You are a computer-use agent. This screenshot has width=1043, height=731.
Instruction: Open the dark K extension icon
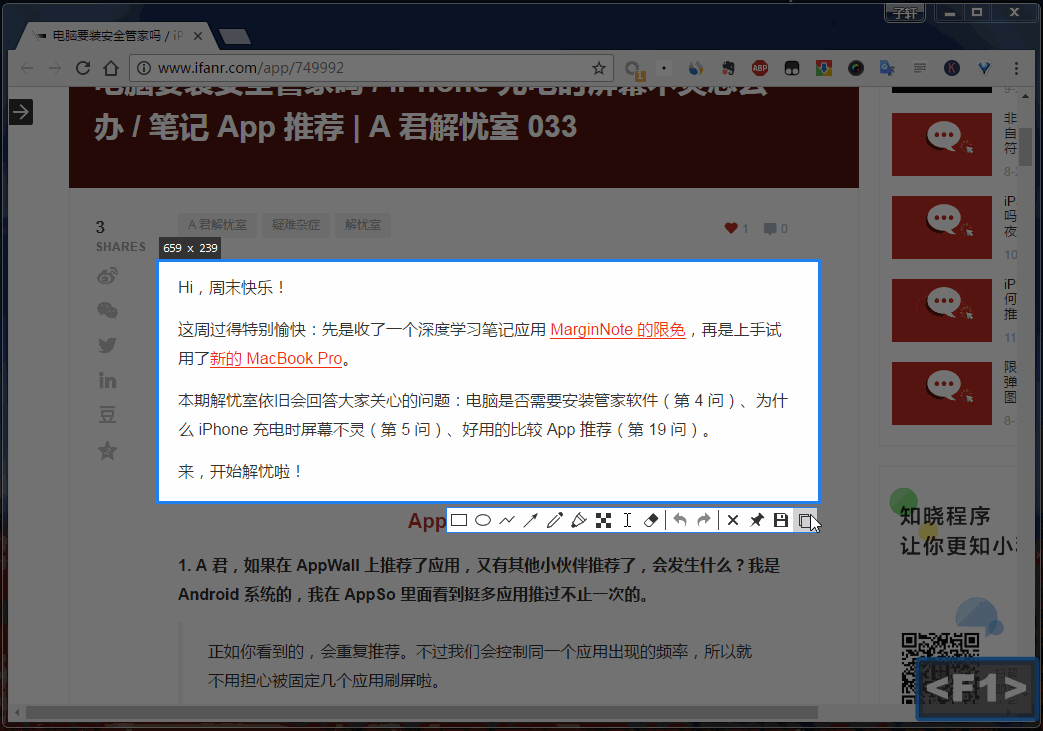pyautogui.click(x=952, y=68)
